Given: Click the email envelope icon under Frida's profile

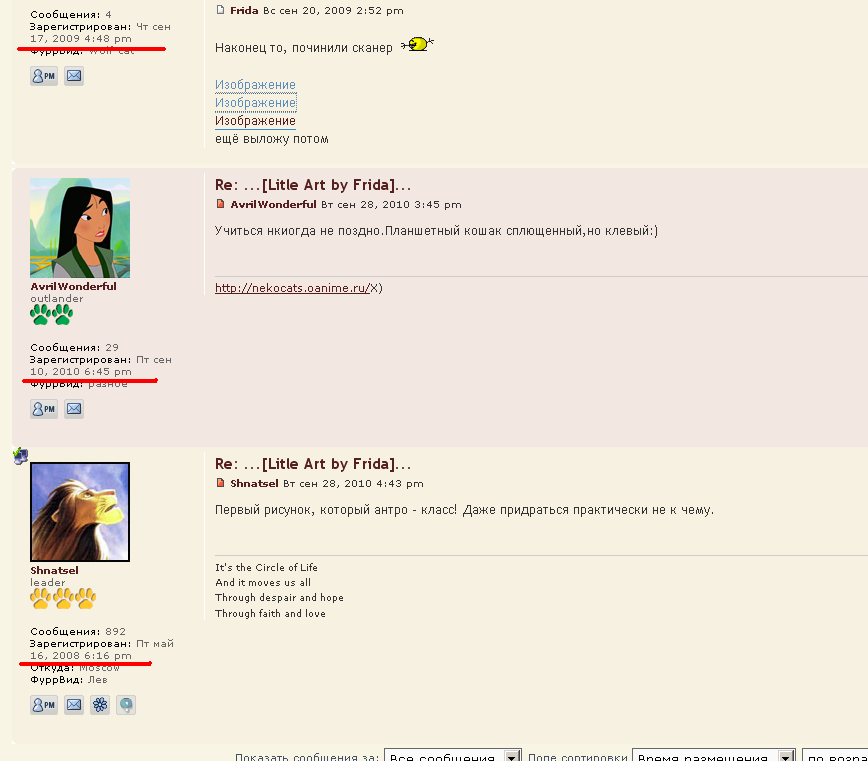Looking at the screenshot, I should coord(74,76).
